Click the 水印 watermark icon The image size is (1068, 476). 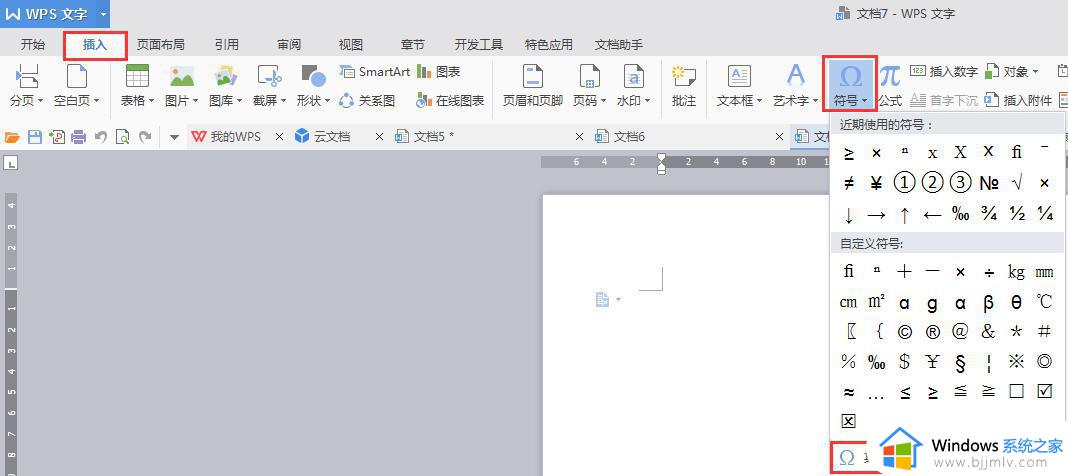[x=633, y=76]
